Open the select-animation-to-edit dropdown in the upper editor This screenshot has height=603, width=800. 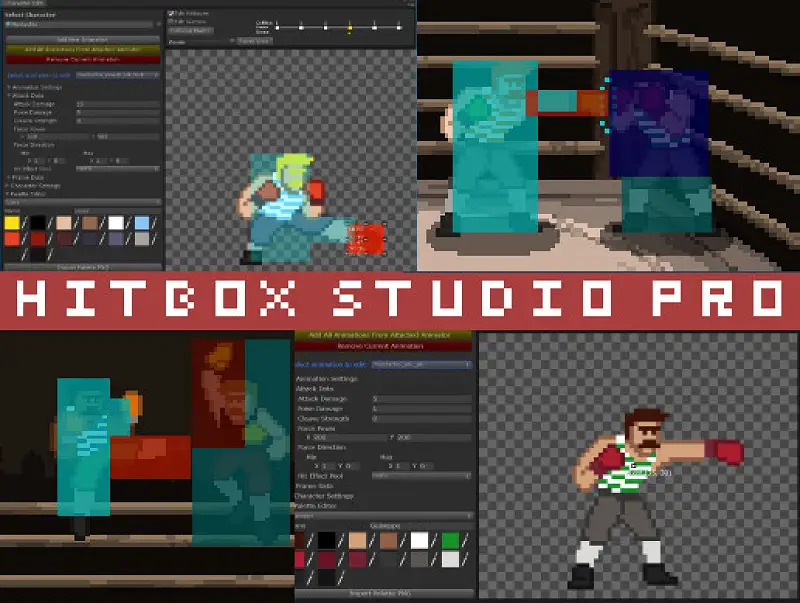coord(118,75)
